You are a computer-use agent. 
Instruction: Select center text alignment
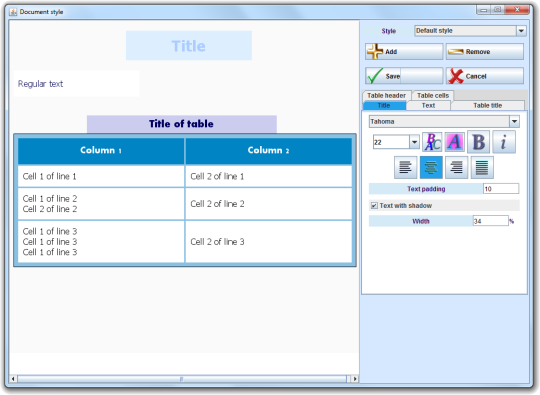click(x=431, y=167)
